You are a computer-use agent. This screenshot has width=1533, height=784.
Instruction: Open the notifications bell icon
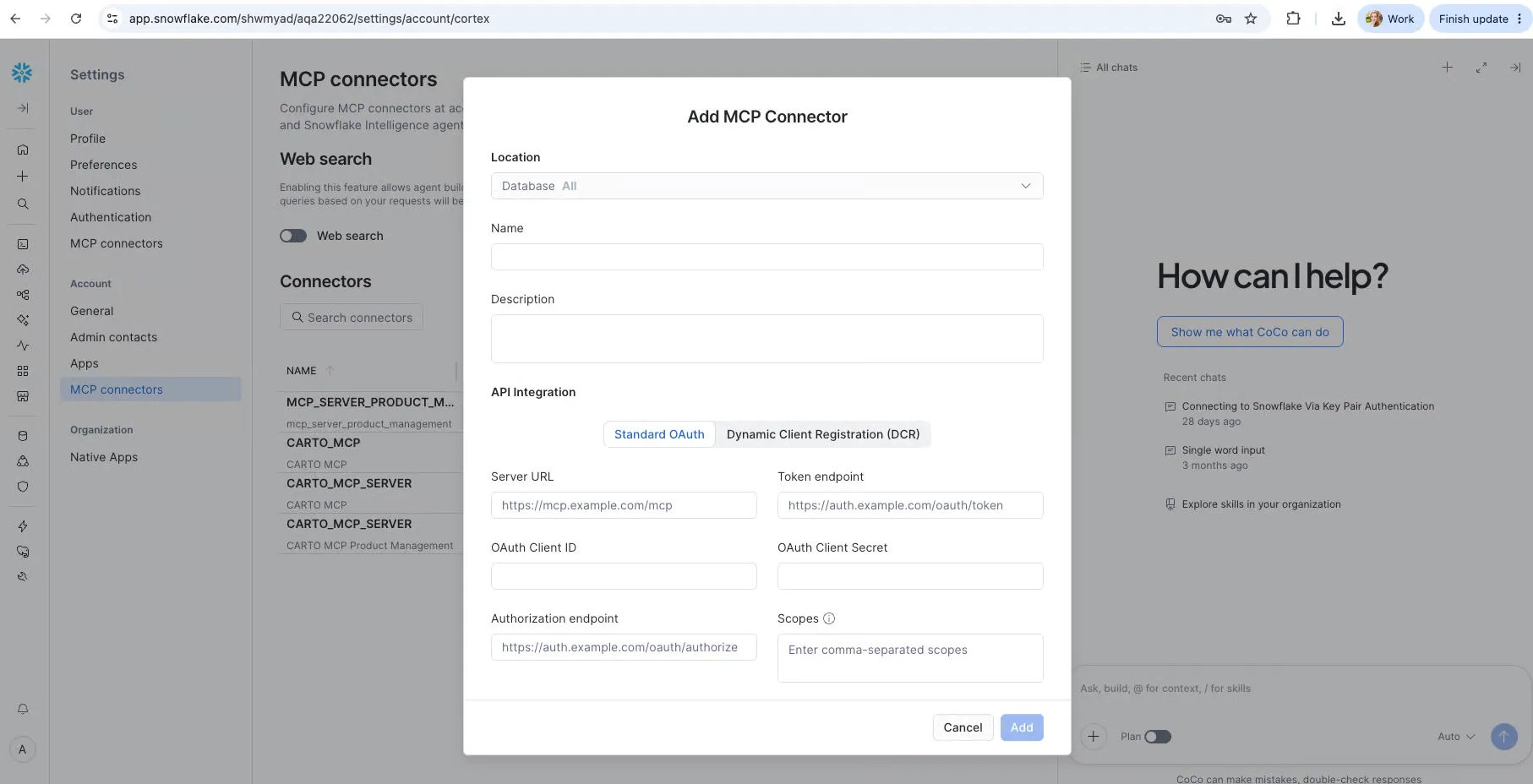click(x=23, y=709)
